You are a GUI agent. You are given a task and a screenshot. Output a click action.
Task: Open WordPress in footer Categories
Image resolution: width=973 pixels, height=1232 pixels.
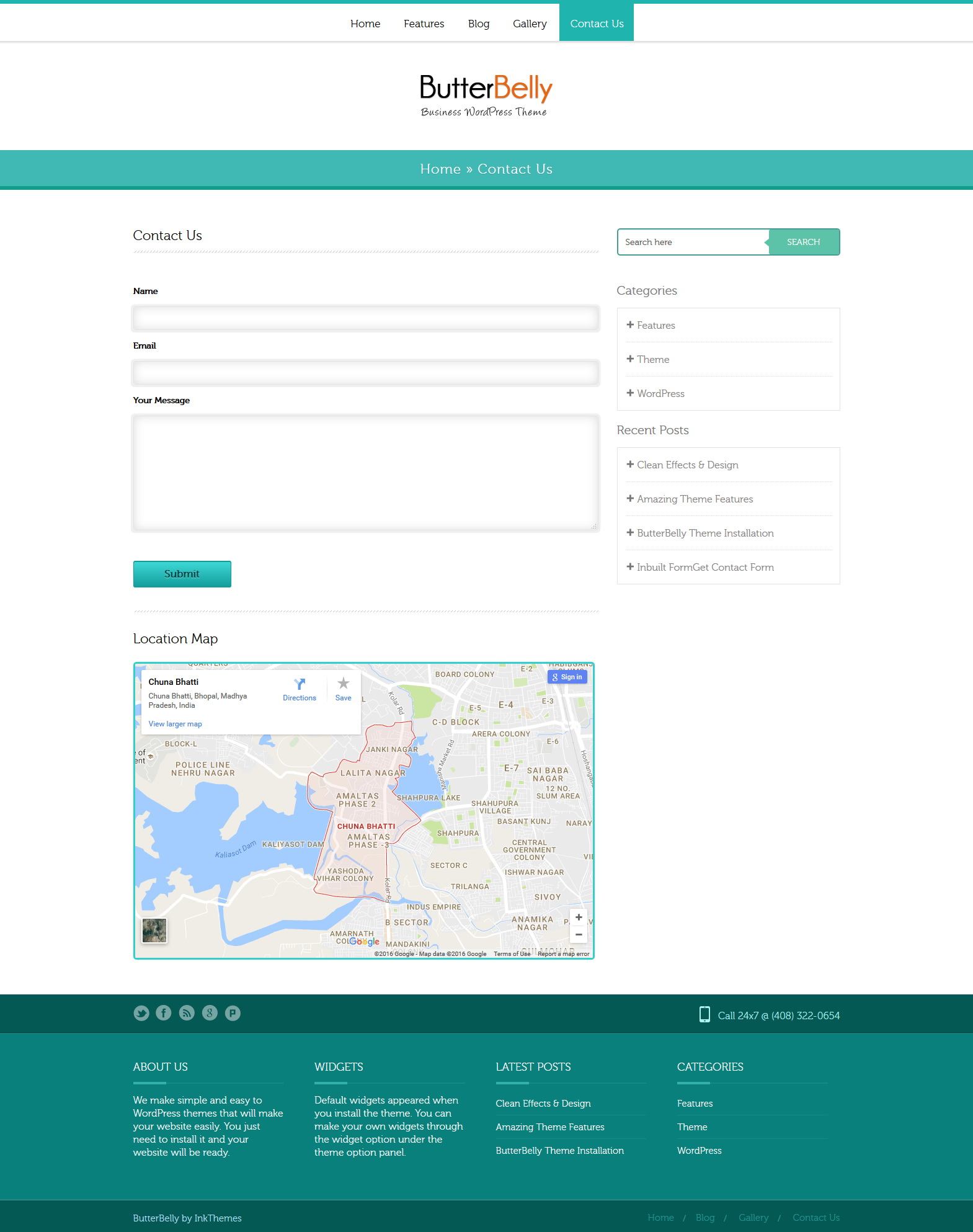point(700,1150)
